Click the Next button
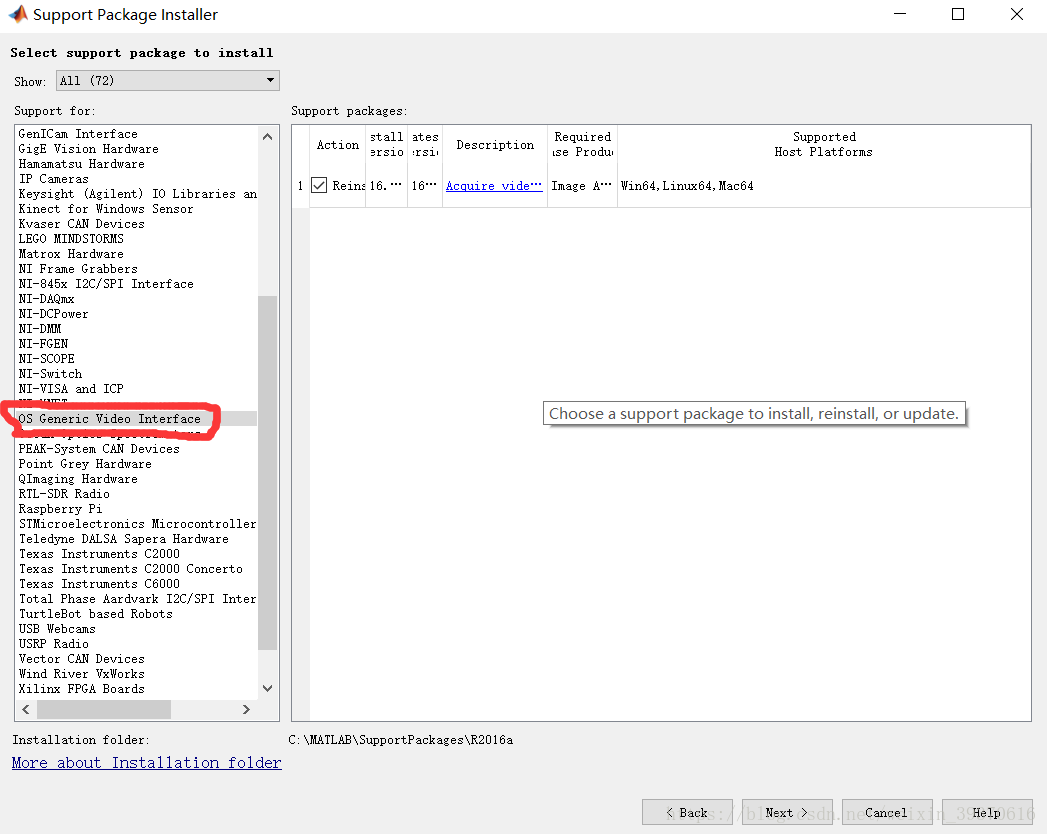The image size is (1047, 834). [x=787, y=812]
